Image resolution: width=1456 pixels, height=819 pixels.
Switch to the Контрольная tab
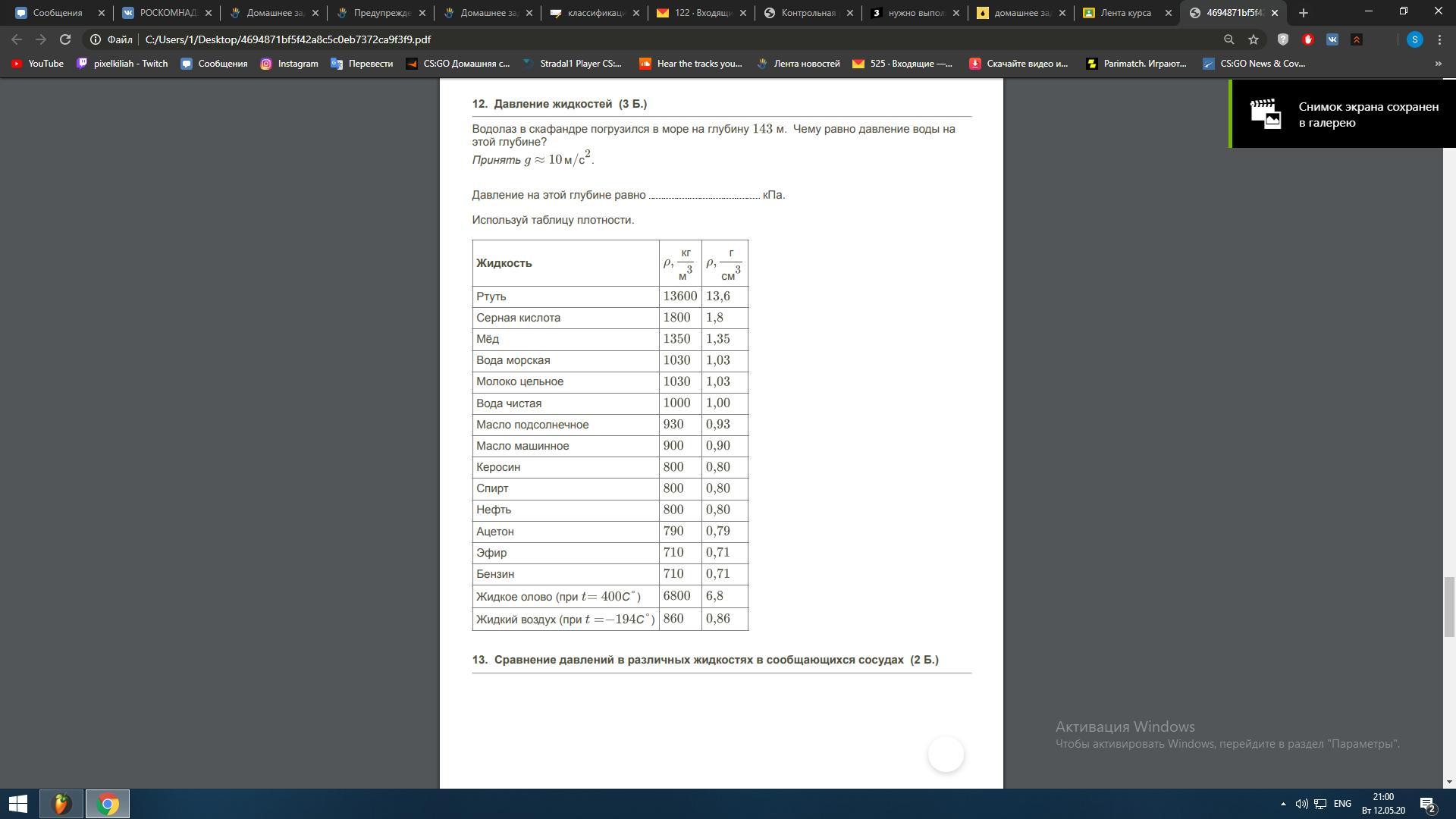click(808, 13)
